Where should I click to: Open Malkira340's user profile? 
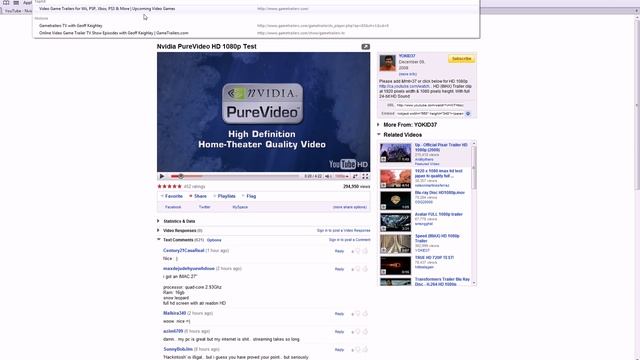point(175,313)
